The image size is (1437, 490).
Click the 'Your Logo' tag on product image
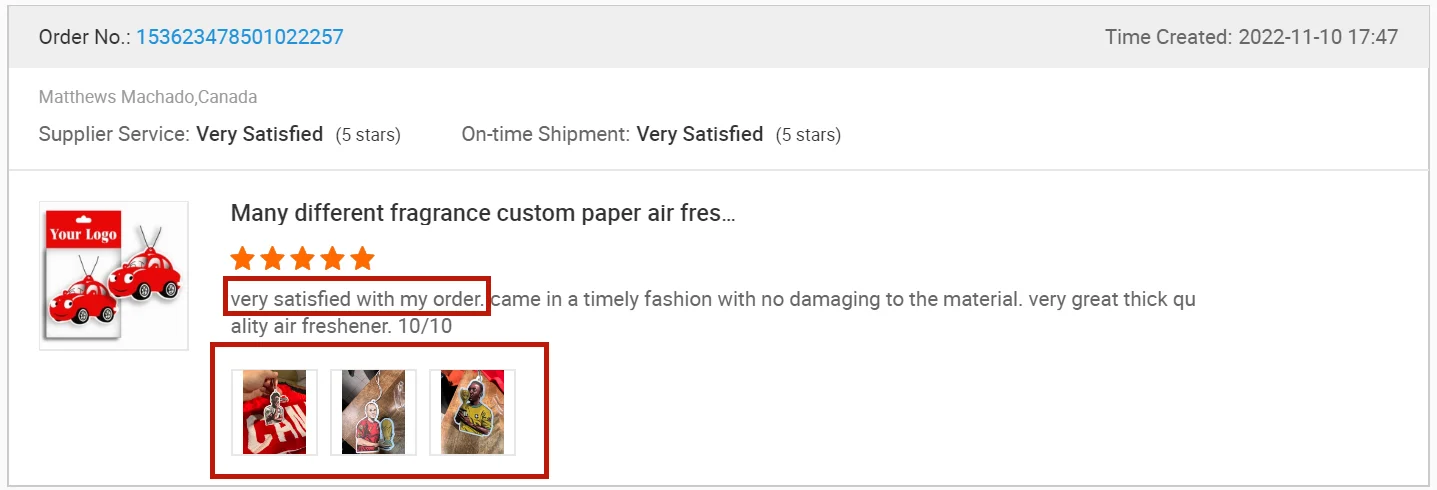pyautogui.click(x=83, y=235)
